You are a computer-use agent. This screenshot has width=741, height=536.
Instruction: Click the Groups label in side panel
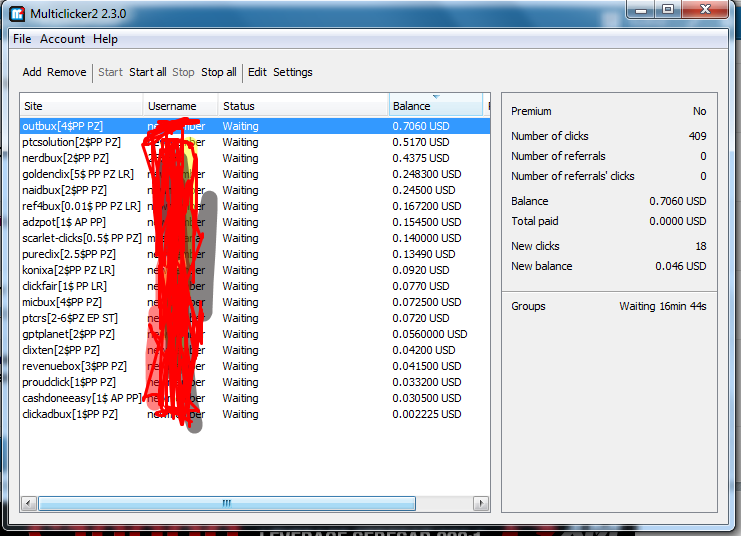pyautogui.click(x=528, y=306)
